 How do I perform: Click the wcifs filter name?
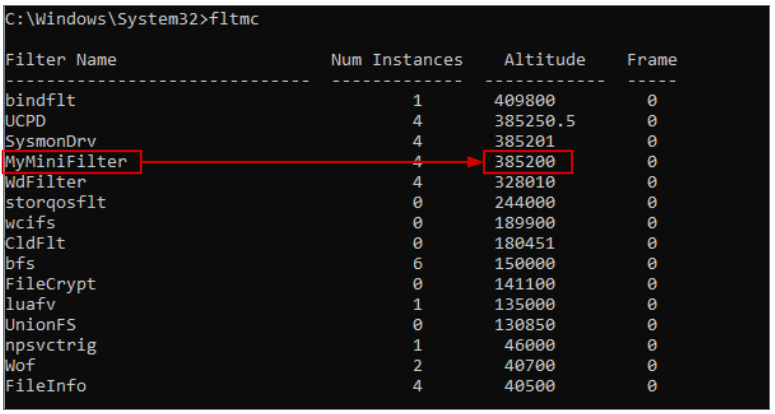click(x=31, y=223)
